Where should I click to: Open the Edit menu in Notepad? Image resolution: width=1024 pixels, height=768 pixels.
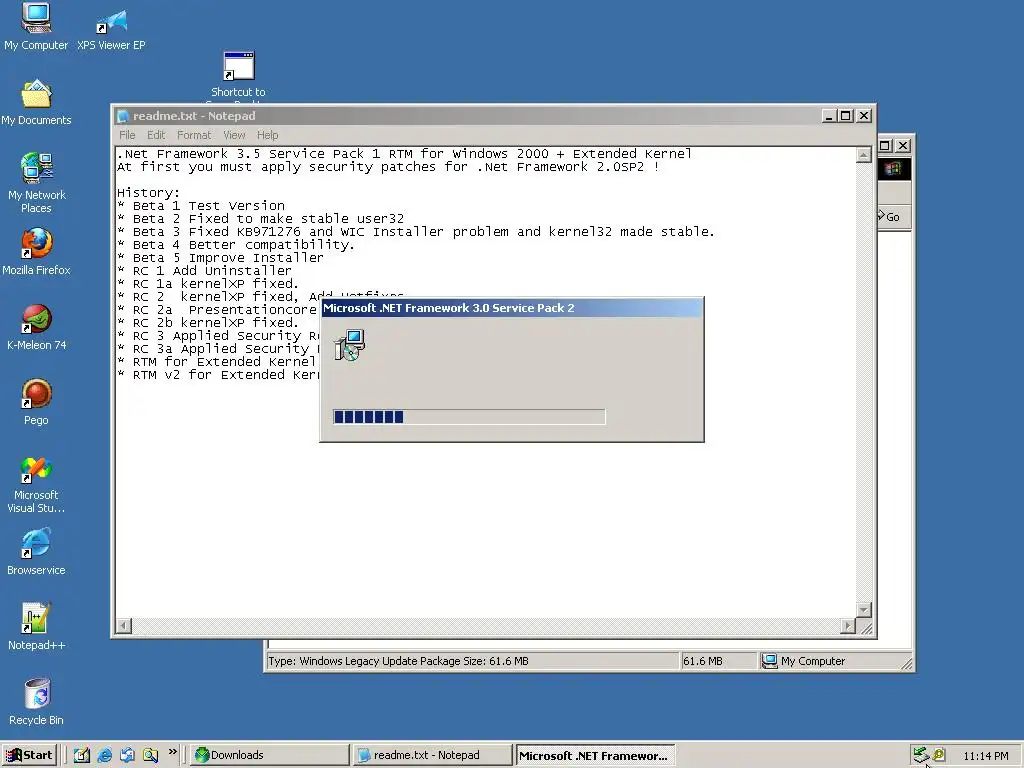(156, 135)
